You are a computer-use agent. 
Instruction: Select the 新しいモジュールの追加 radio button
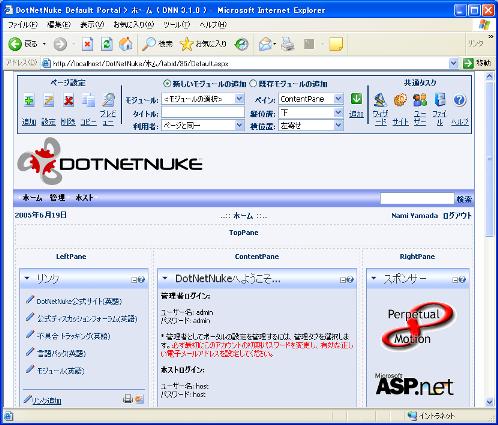(167, 83)
